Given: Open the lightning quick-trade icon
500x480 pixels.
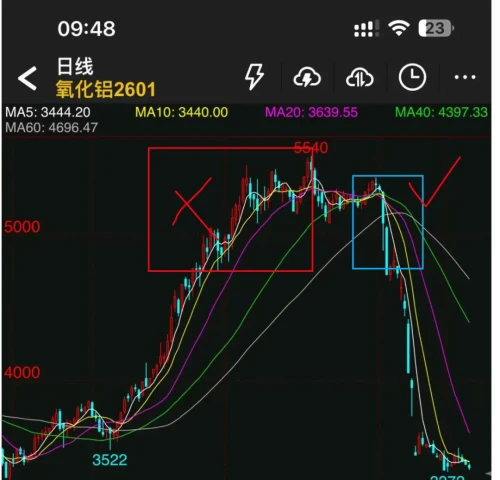Looking at the screenshot, I should tap(254, 77).
